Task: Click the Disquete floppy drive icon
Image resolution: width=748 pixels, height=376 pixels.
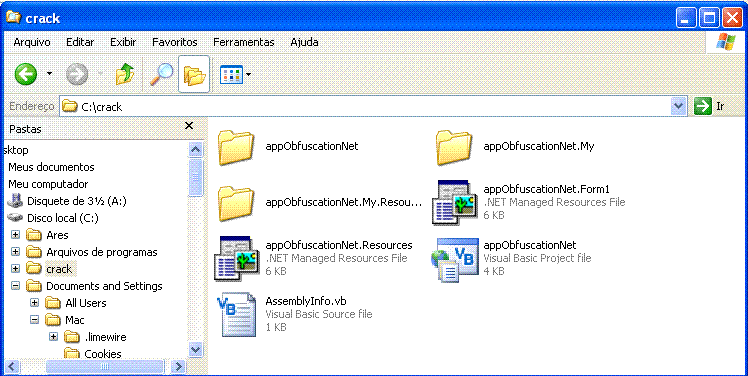Action: point(15,200)
